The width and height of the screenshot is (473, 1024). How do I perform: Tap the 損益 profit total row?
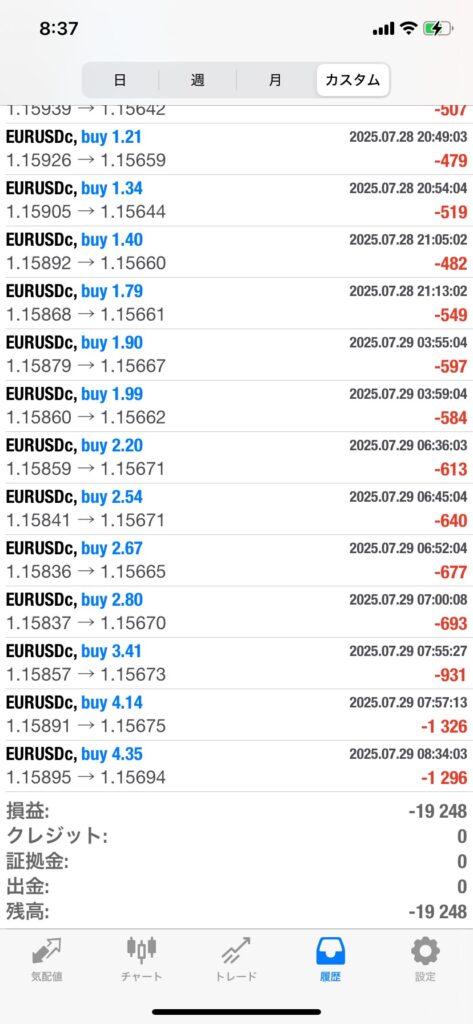[236, 811]
